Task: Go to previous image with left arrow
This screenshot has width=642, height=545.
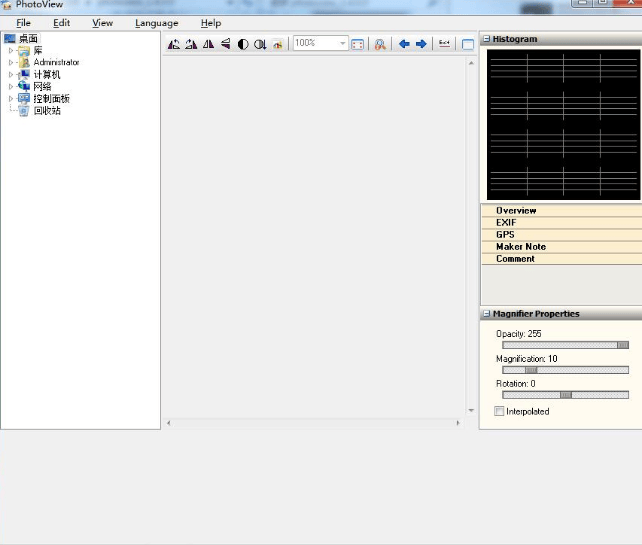Action: pos(404,44)
